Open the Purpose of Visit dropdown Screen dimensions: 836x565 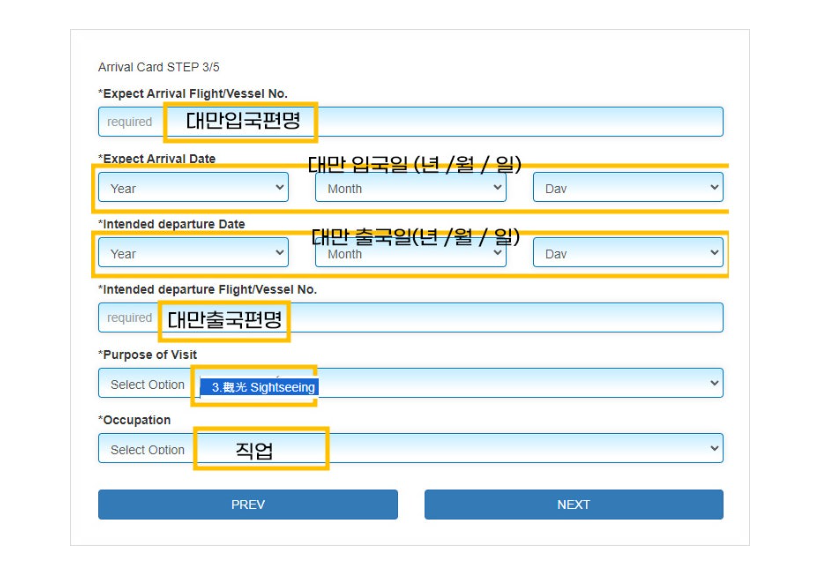(411, 383)
